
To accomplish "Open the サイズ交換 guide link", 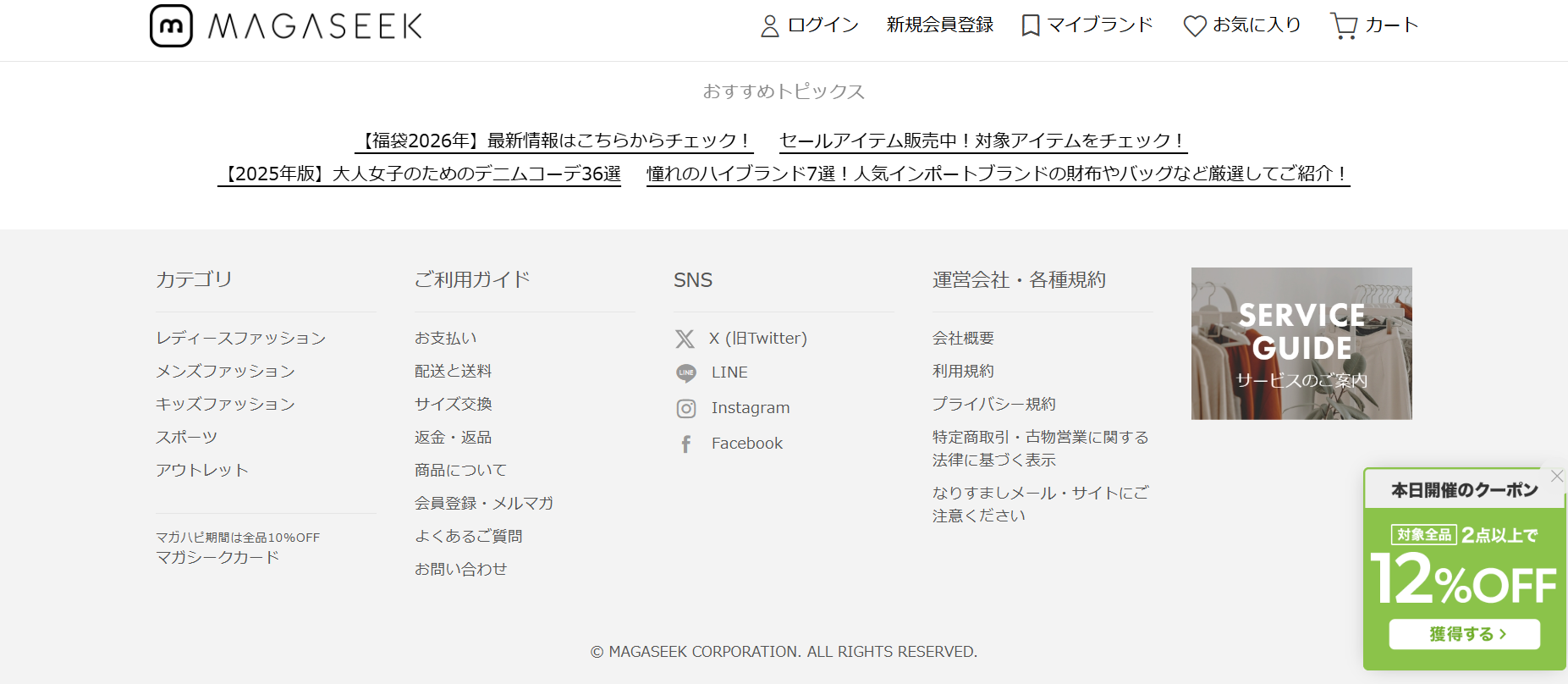I will pos(453,404).
